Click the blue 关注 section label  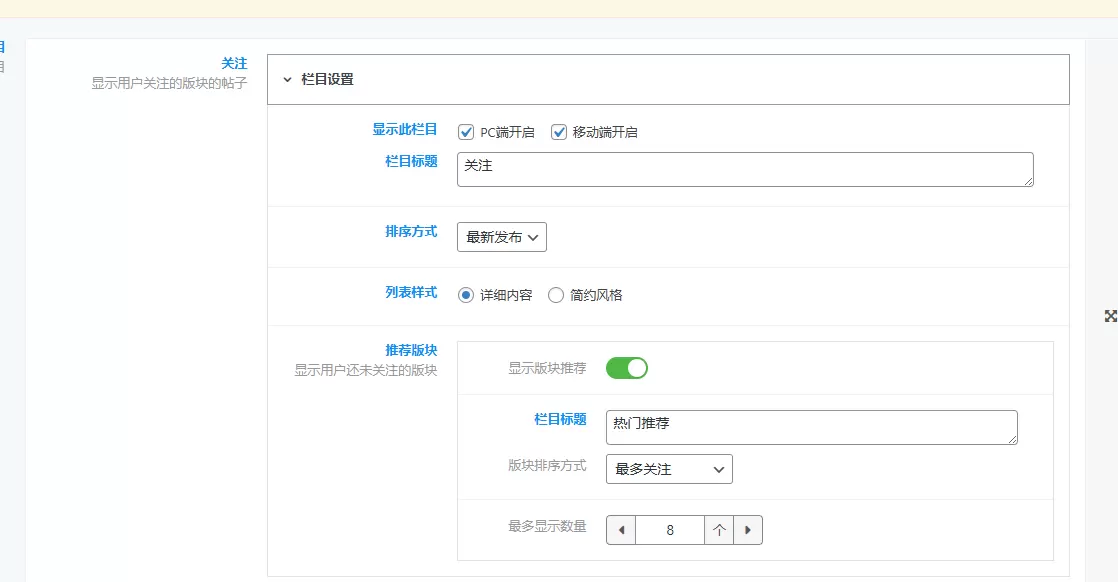click(234, 63)
